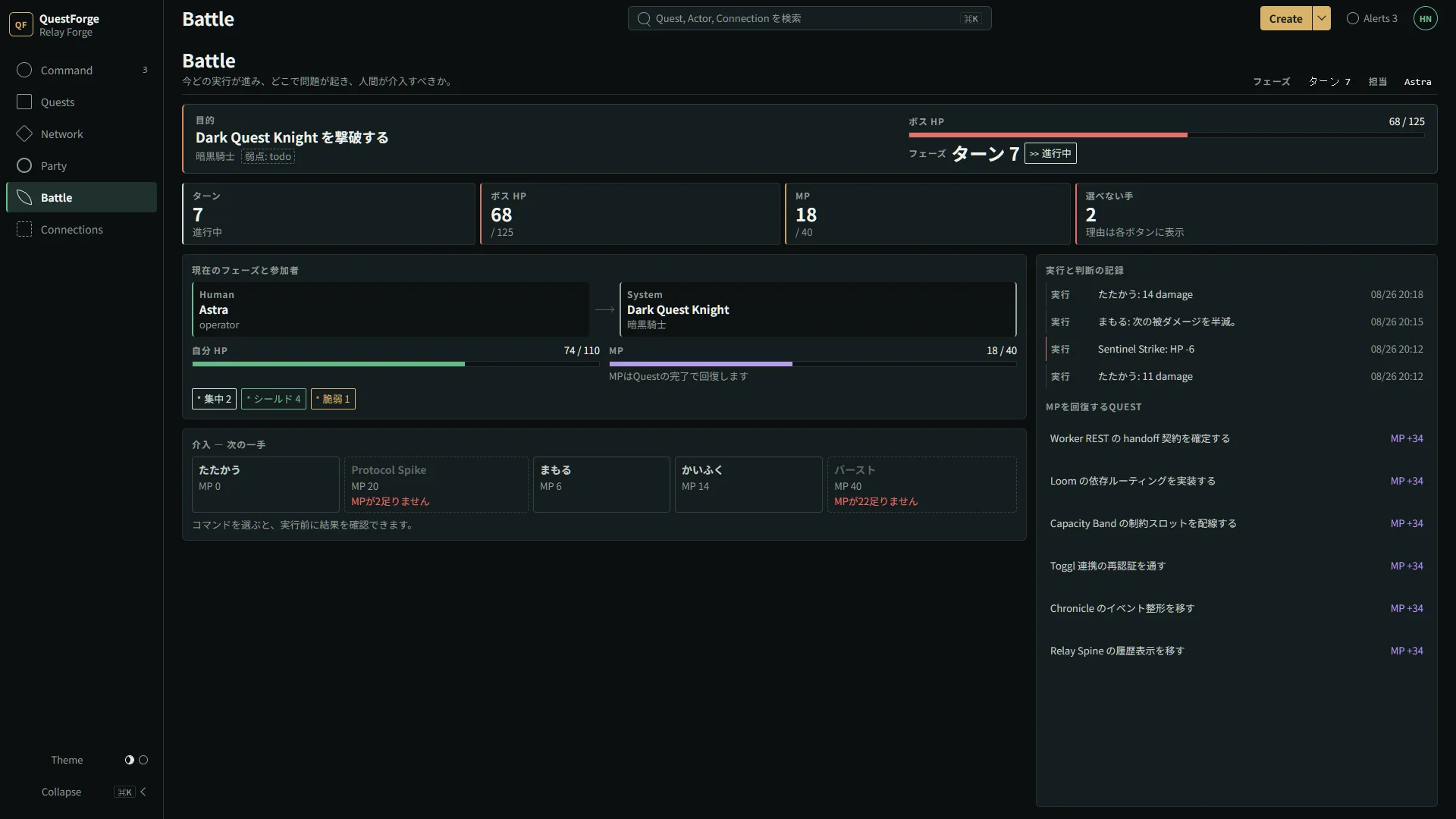Open the Create dropdown arrow
Image resolution: width=1456 pixels, height=819 pixels.
point(1322,18)
